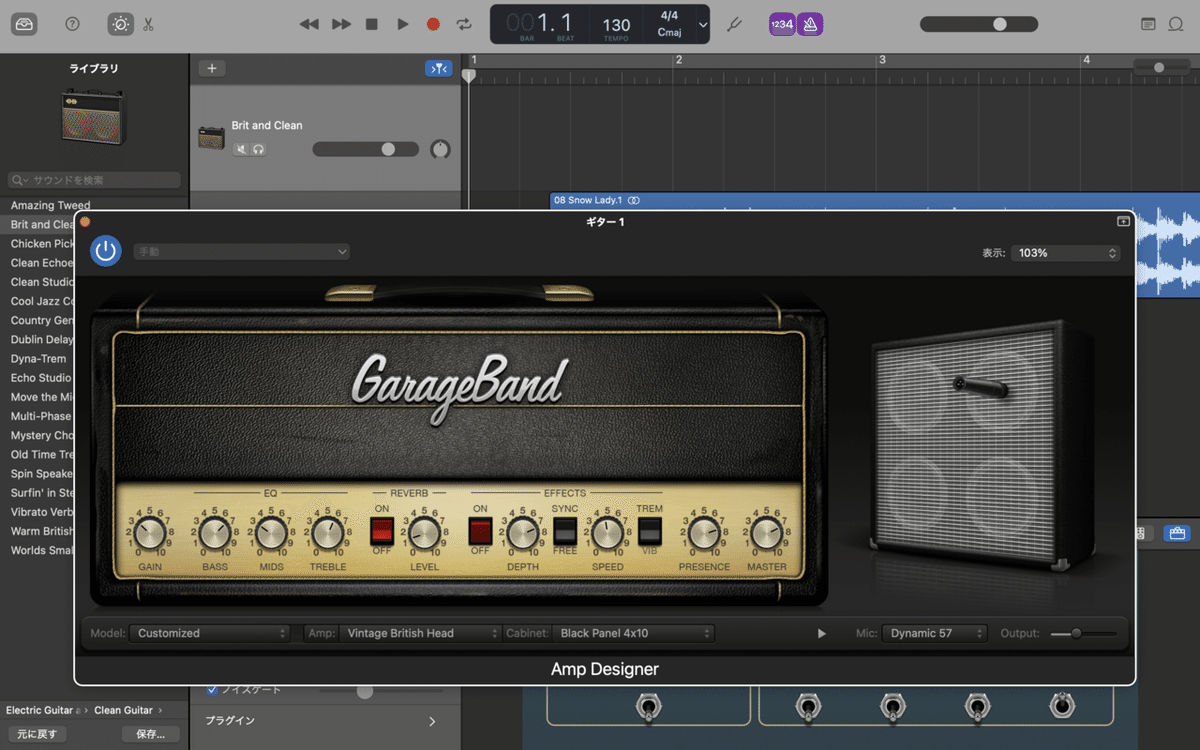Toggle the metronome button
Screen dimensions: 1200x750
tap(810, 24)
